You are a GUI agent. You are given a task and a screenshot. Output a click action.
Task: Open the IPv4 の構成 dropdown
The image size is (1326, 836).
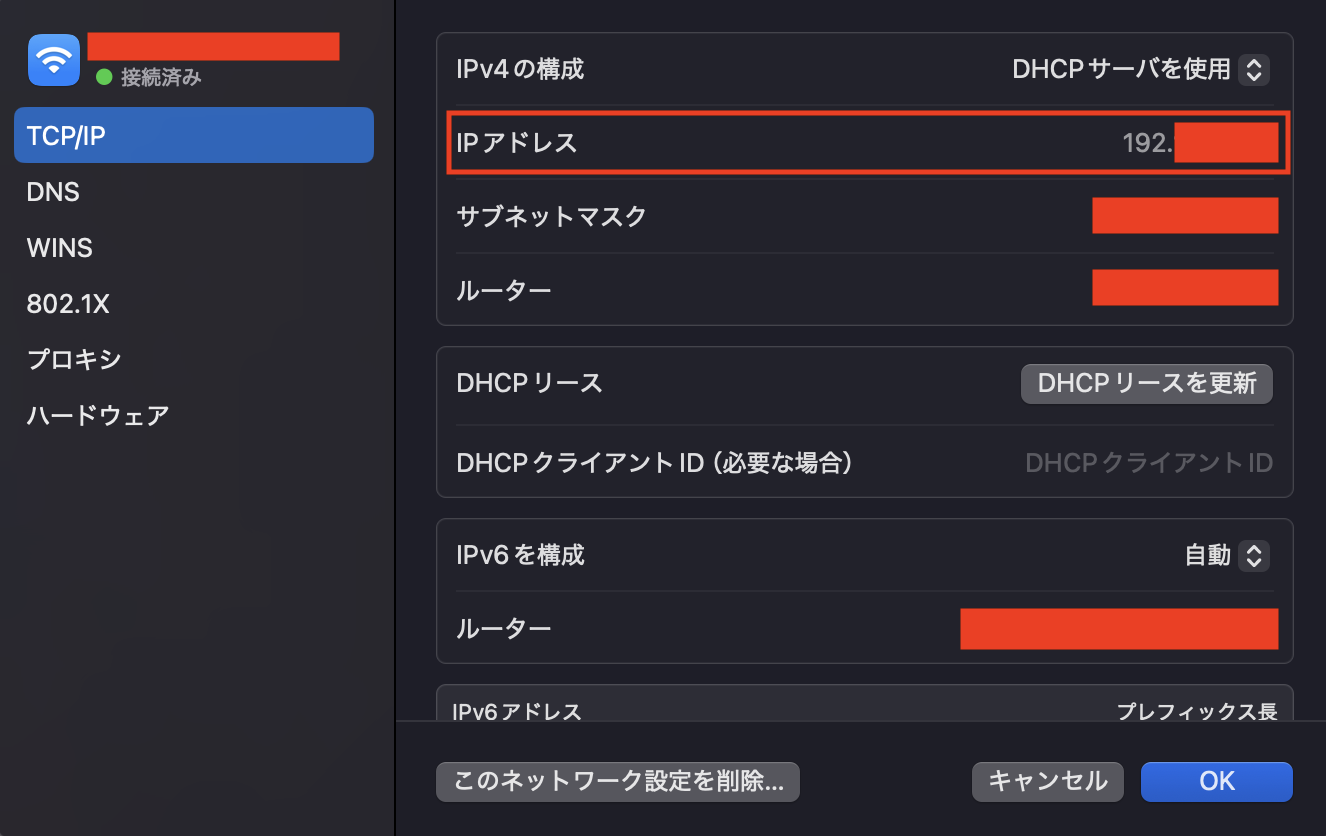(1142, 69)
